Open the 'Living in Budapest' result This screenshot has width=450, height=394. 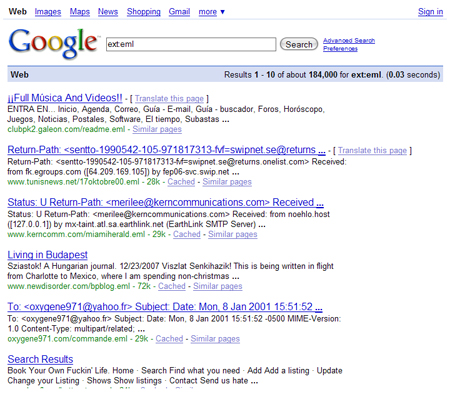(x=47, y=255)
